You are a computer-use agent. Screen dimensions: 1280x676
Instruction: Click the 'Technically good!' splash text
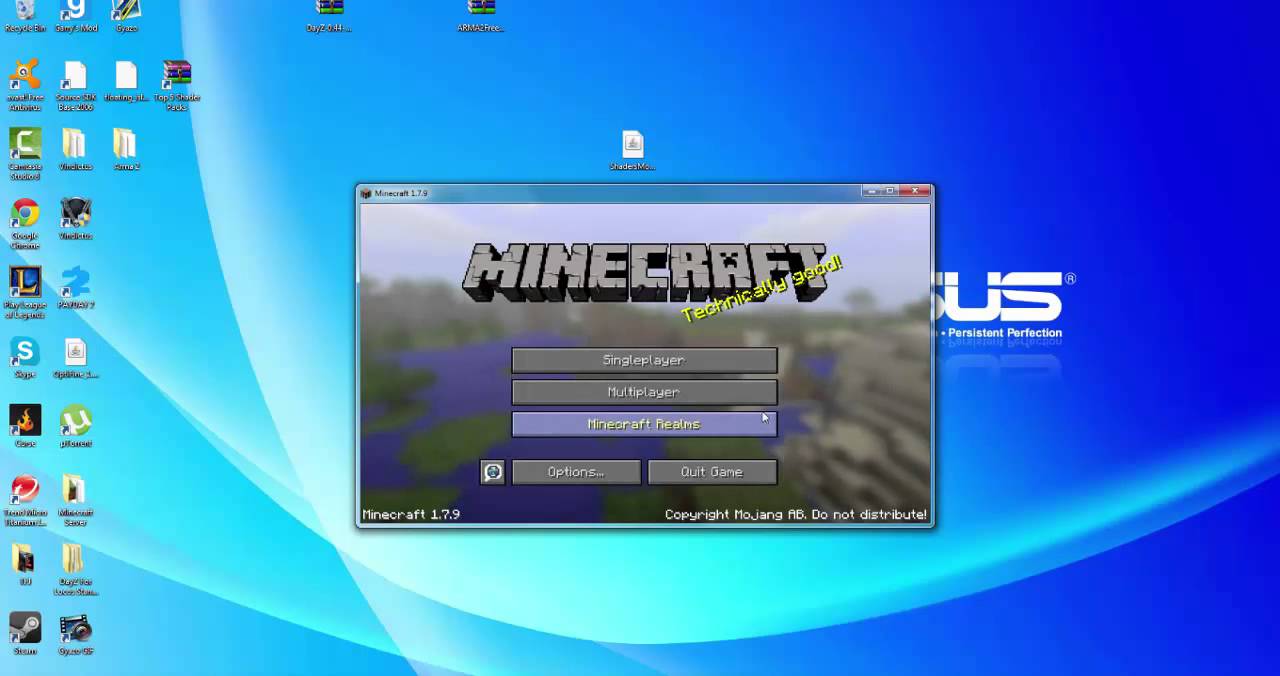762,288
